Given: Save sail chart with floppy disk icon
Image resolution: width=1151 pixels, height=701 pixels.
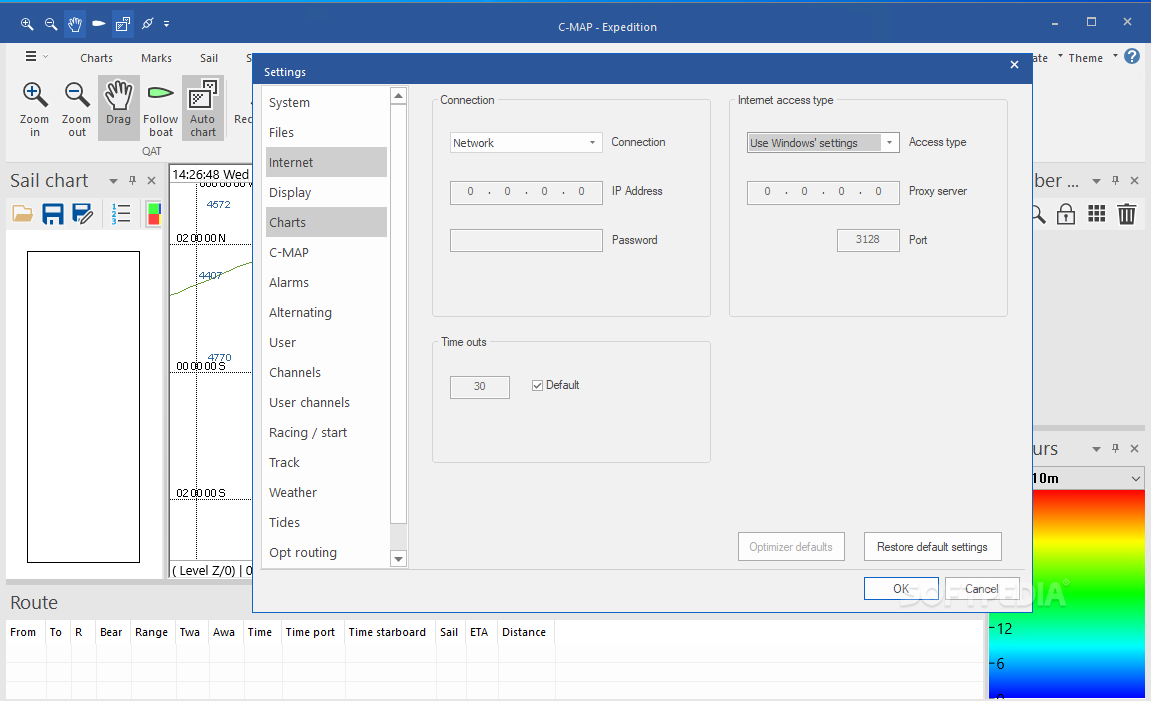Looking at the screenshot, I should (53, 214).
